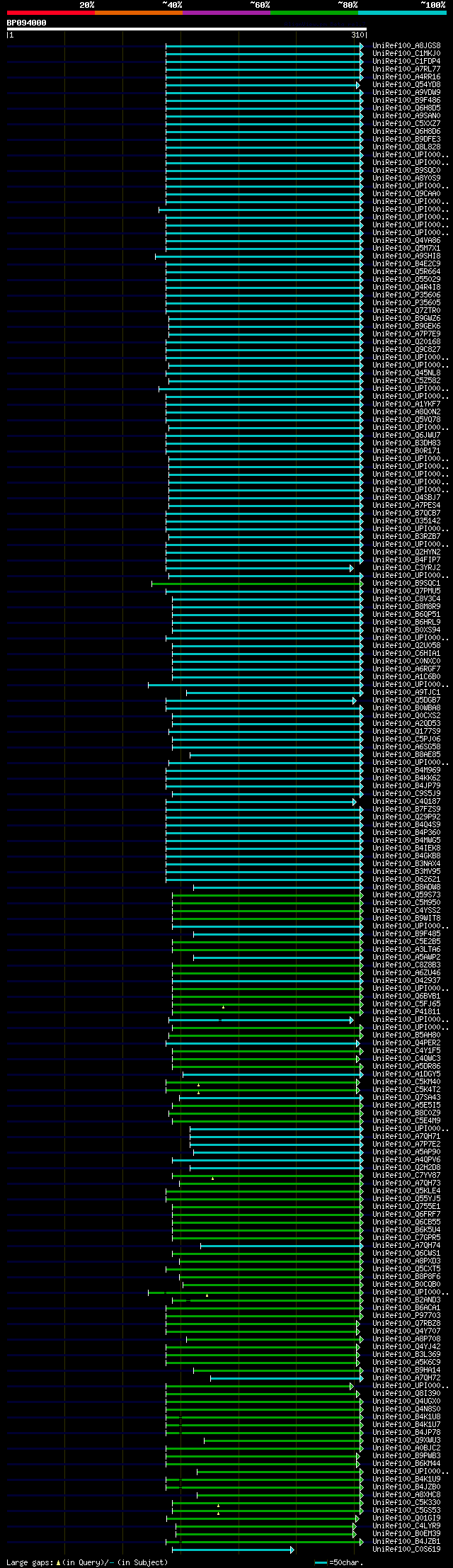Click the UniRef100_P35605 hit name
Viewport: 453px width, 1568px height.
[x=406, y=302]
